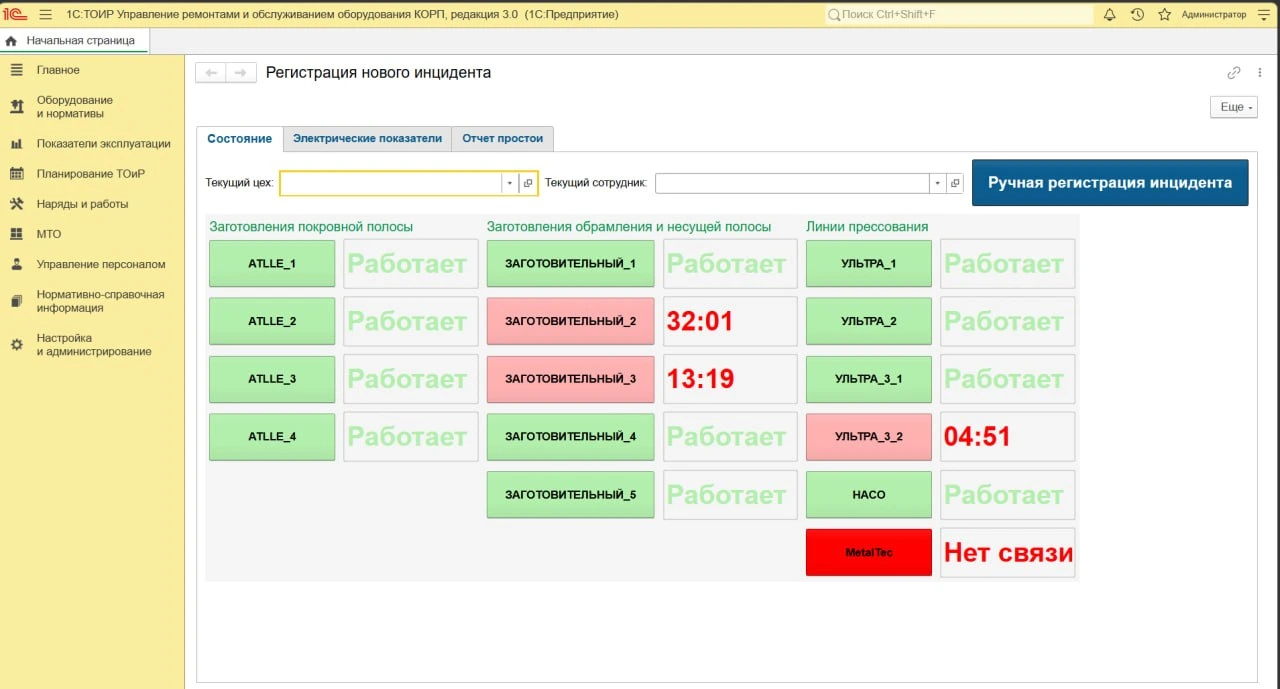Click the ATLLE_4 equipment button
Image resolution: width=1280 pixels, height=689 pixels.
(x=272, y=437)
